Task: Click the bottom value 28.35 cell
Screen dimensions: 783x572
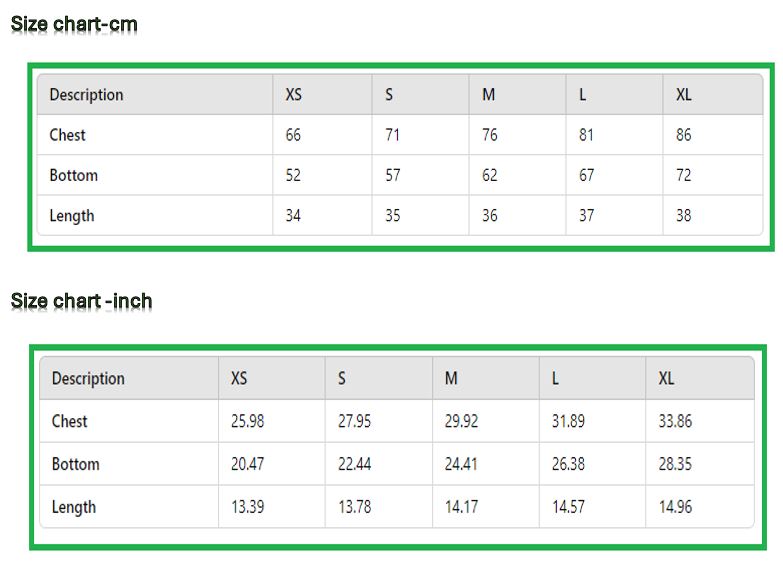Action: (675, 464)
